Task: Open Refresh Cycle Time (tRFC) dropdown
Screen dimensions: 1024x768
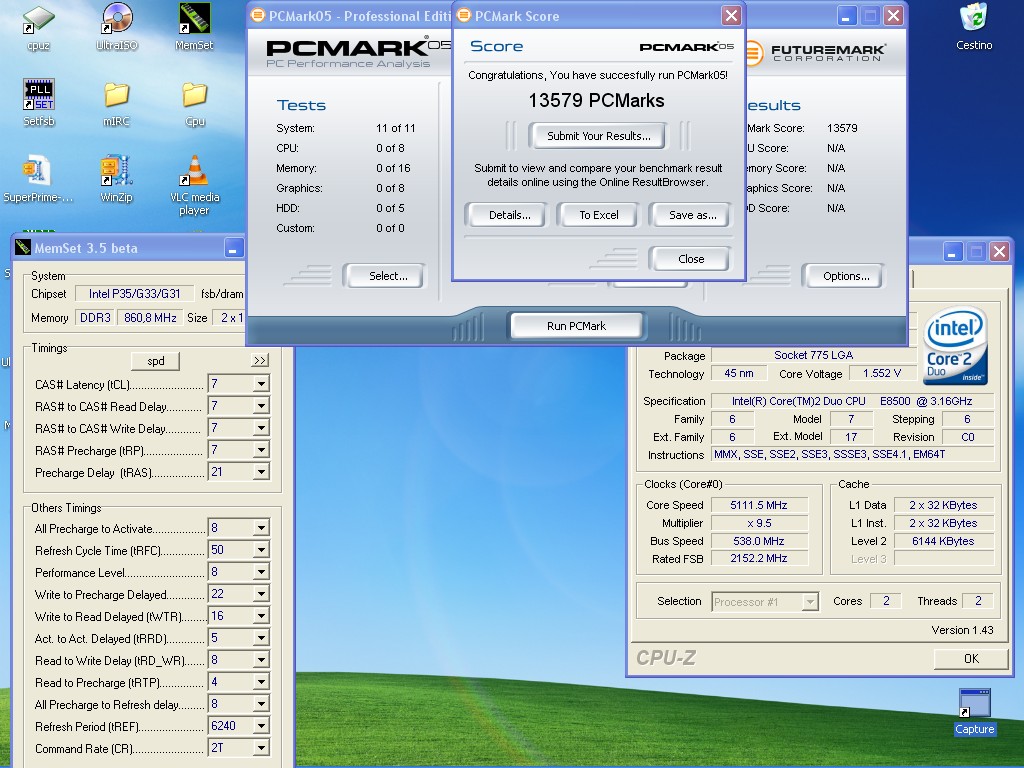Action: click(261, 550)
